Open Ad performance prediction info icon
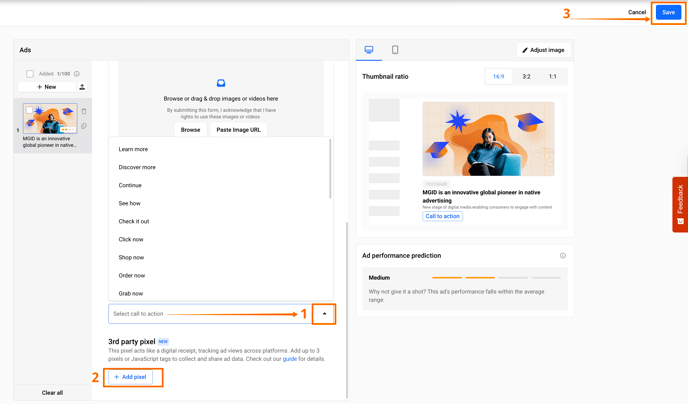The height and width of the screenshot is (404, 688). (563, 256)
